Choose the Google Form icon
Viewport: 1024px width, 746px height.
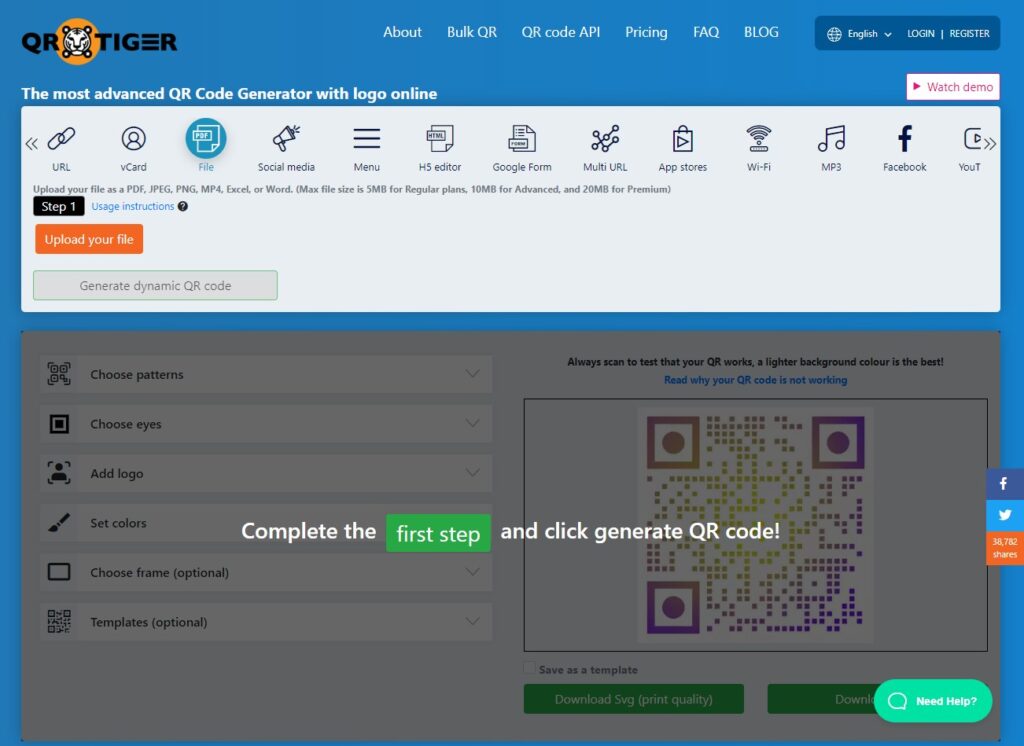coord(522,138)
